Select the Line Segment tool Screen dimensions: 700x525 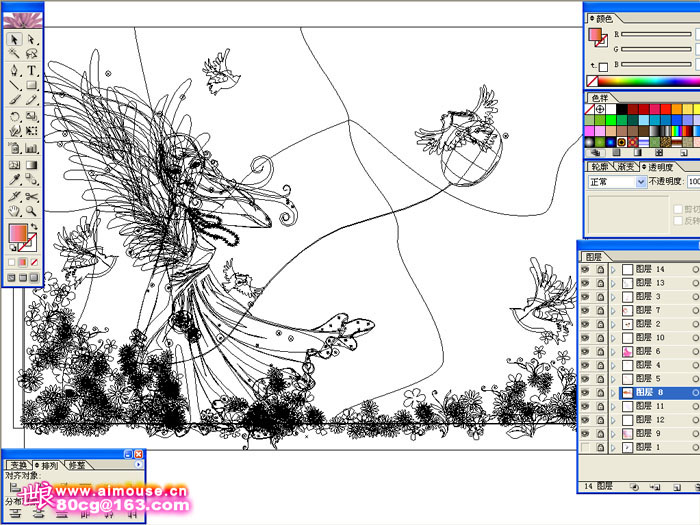(x=14, y=85)
